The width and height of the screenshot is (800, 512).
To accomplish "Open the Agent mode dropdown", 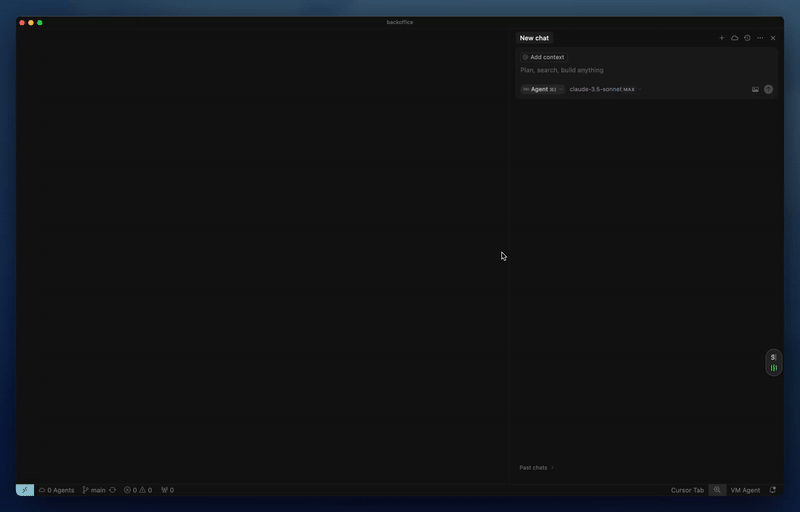I will tap(542, 89).
